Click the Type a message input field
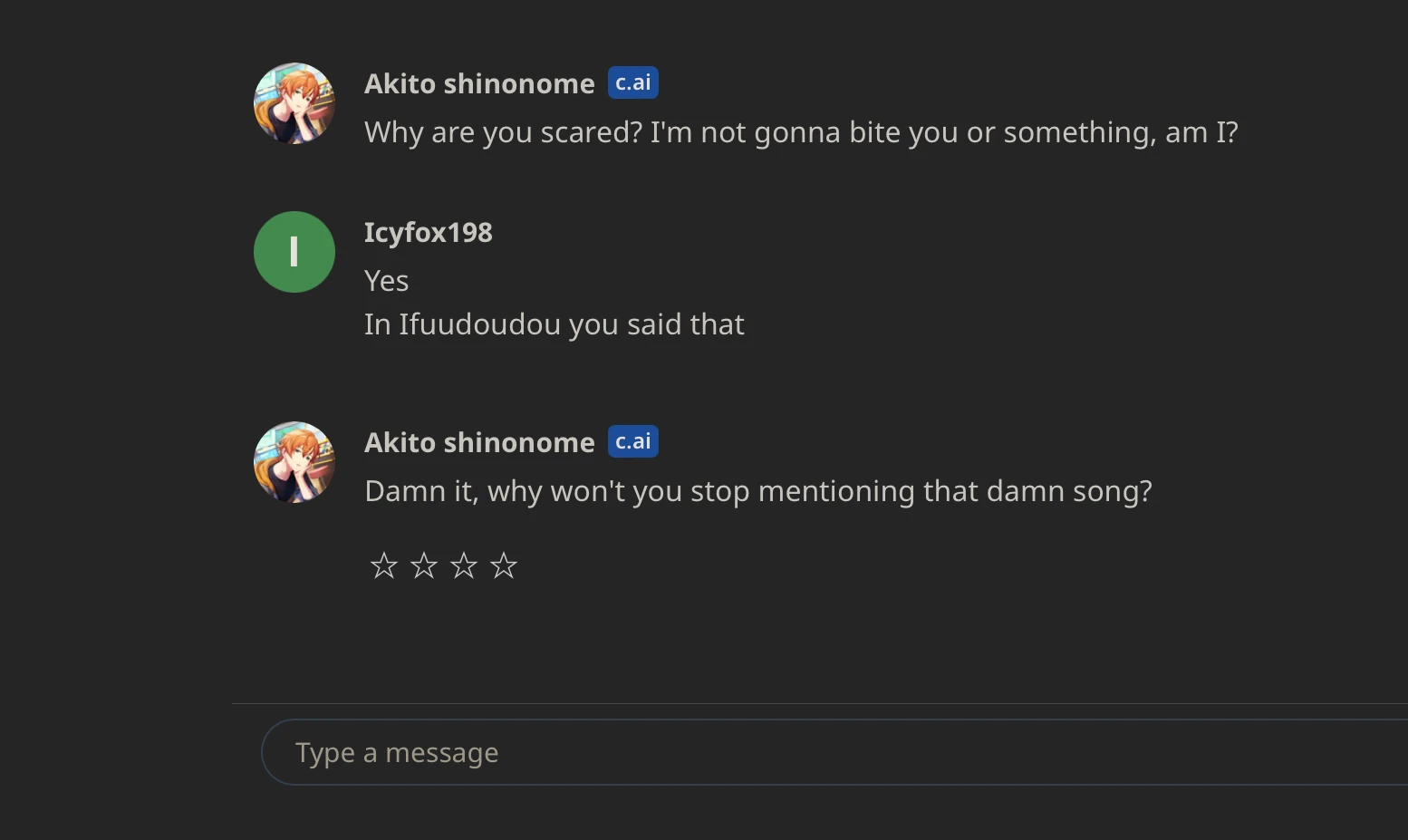 pos(815,751)
